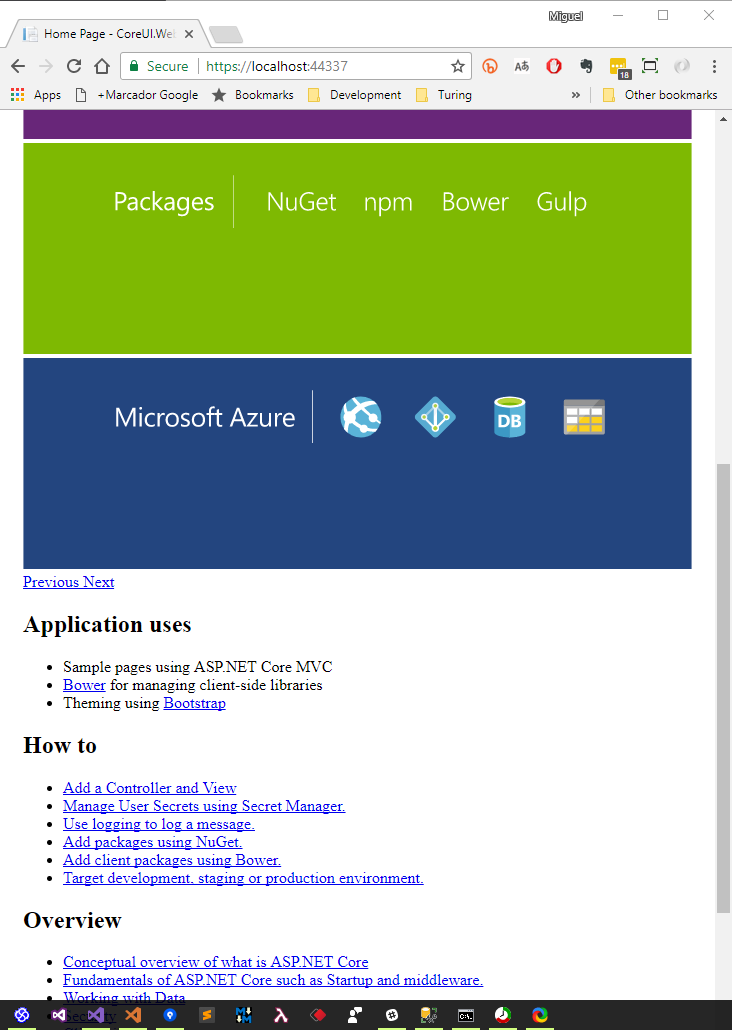This screenshot has width=732, height=1030.
Task: Open the Development bookmarks folder
Action: pos(354,95)
